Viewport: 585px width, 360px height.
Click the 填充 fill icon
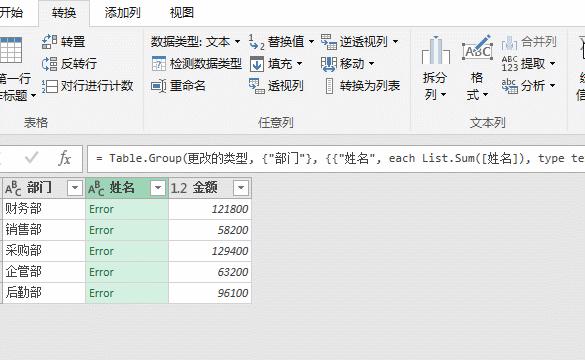point(256,64)
